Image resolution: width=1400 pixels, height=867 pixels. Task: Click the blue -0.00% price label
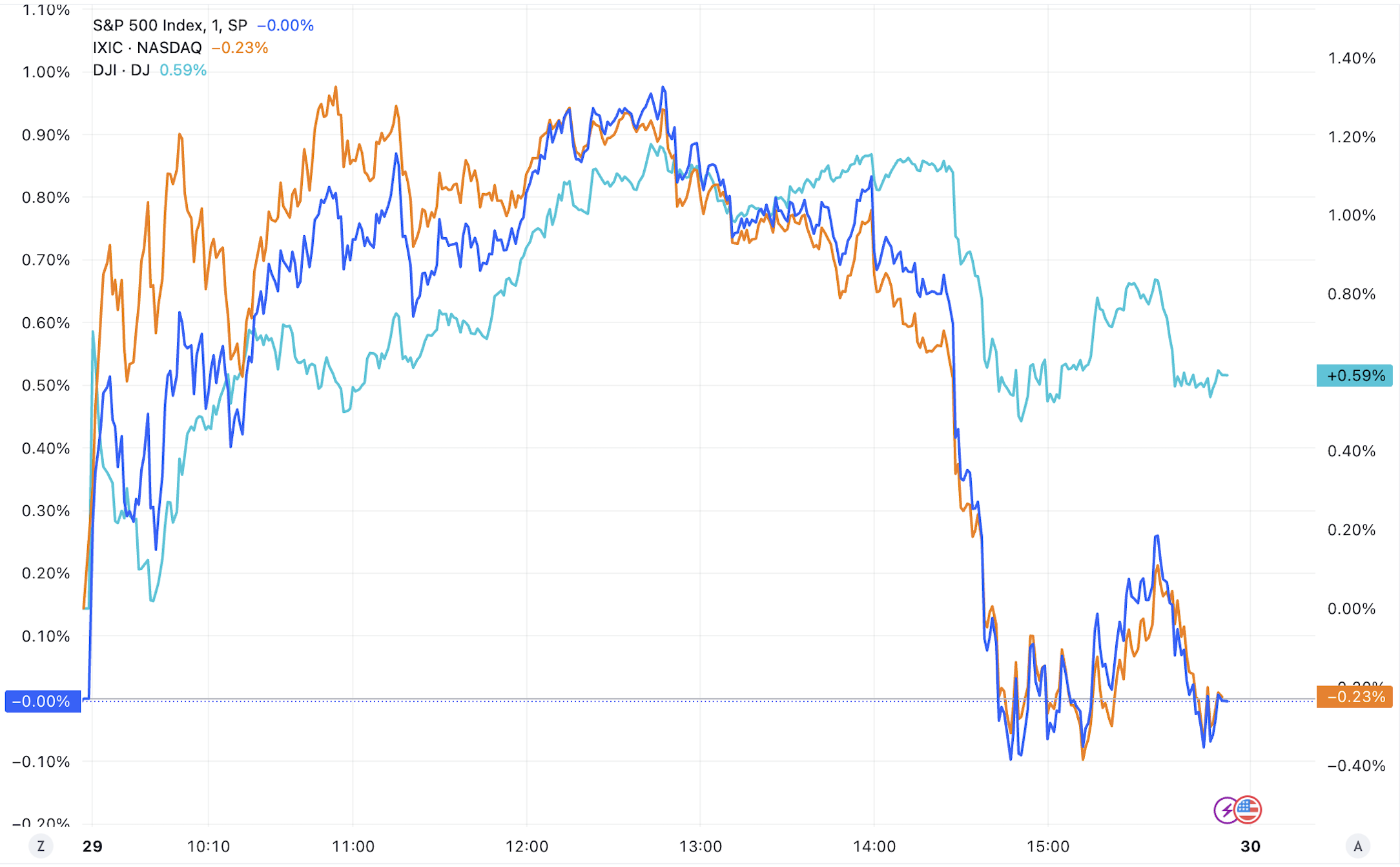point(43,701)
